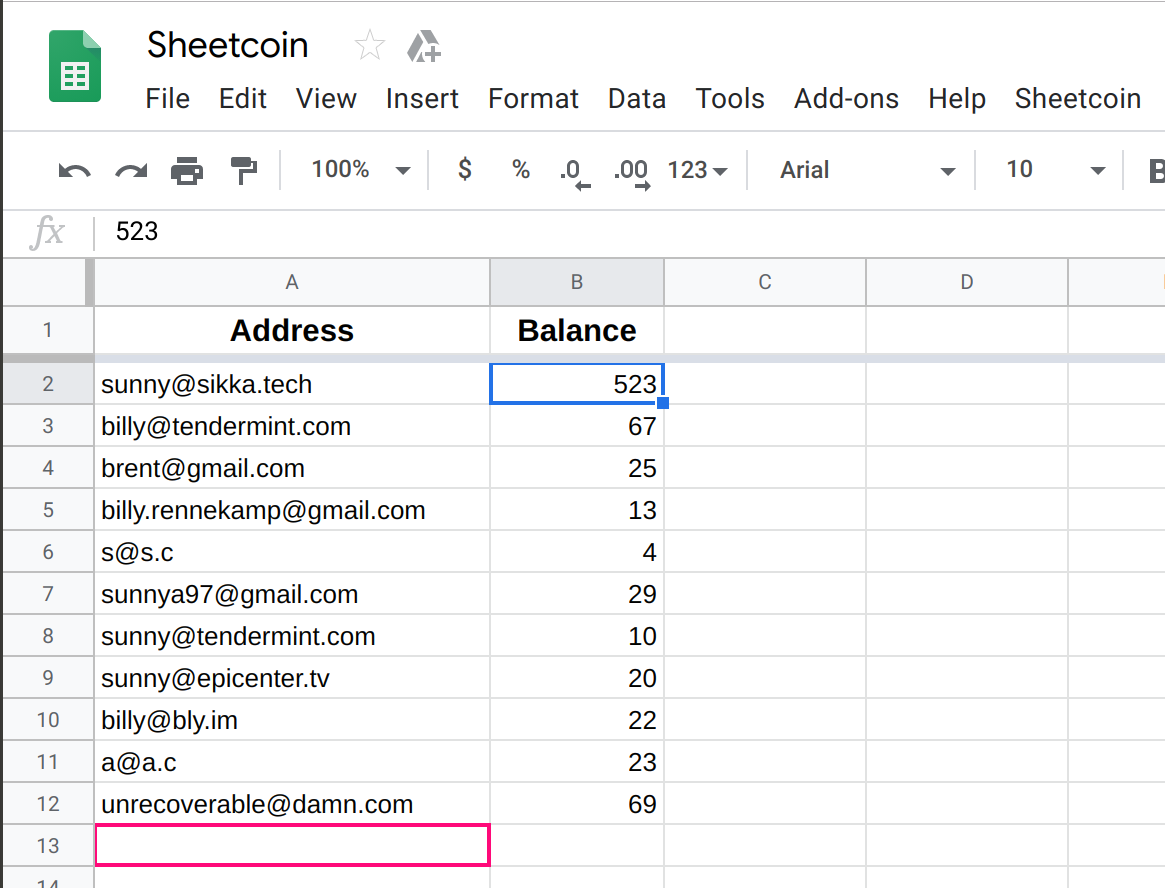Select cell unrecoverable@damn.com
This screenshot has height=888, width=1165.
[292, 804]
